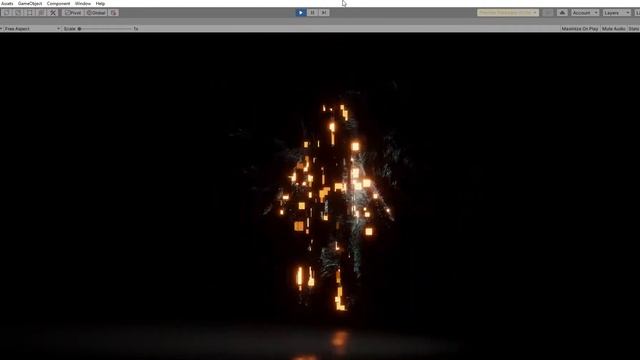
Task: Open the Component menu
Action: (58, 3)
